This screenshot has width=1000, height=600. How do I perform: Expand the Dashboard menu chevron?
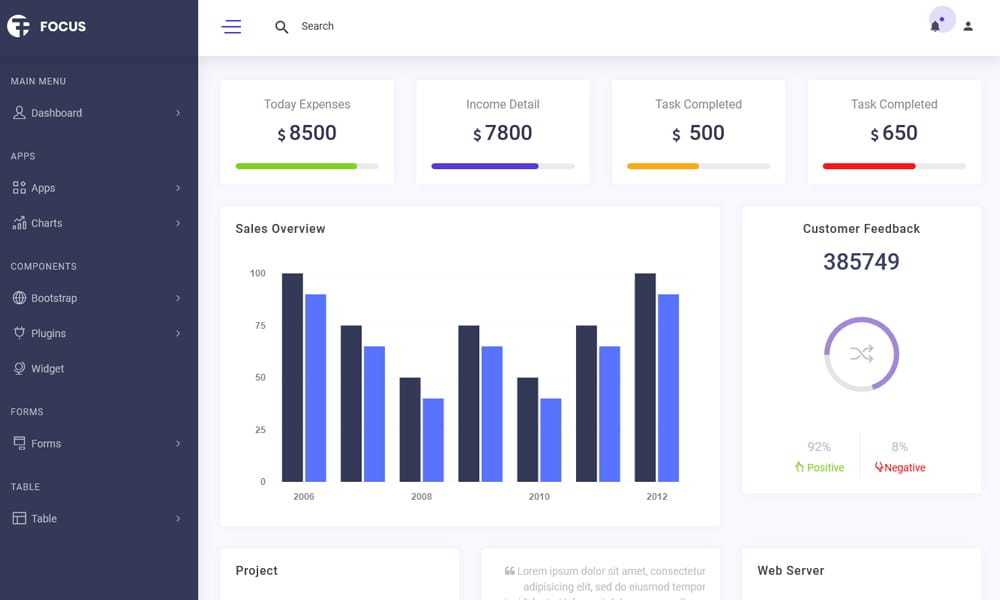[x=181, y=113]
